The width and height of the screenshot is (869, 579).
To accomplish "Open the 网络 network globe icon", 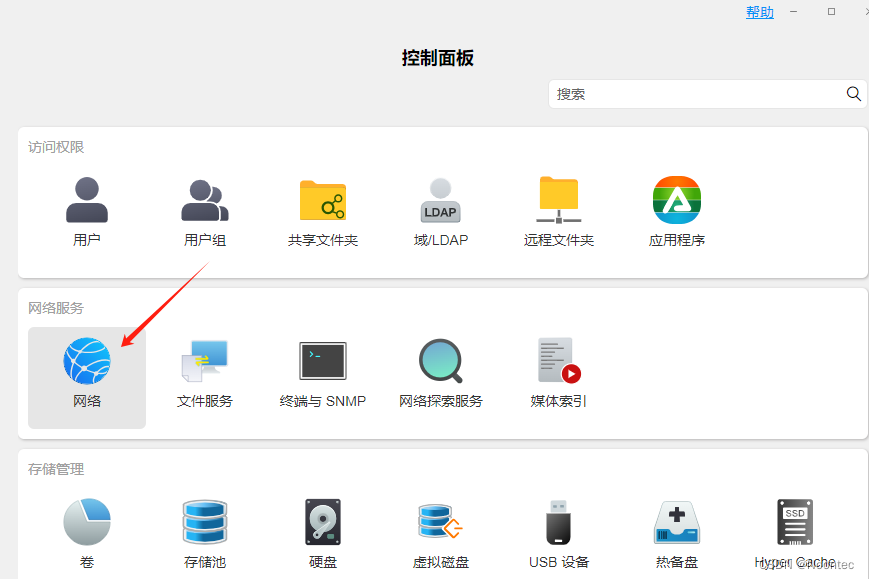I will (87, 361).
